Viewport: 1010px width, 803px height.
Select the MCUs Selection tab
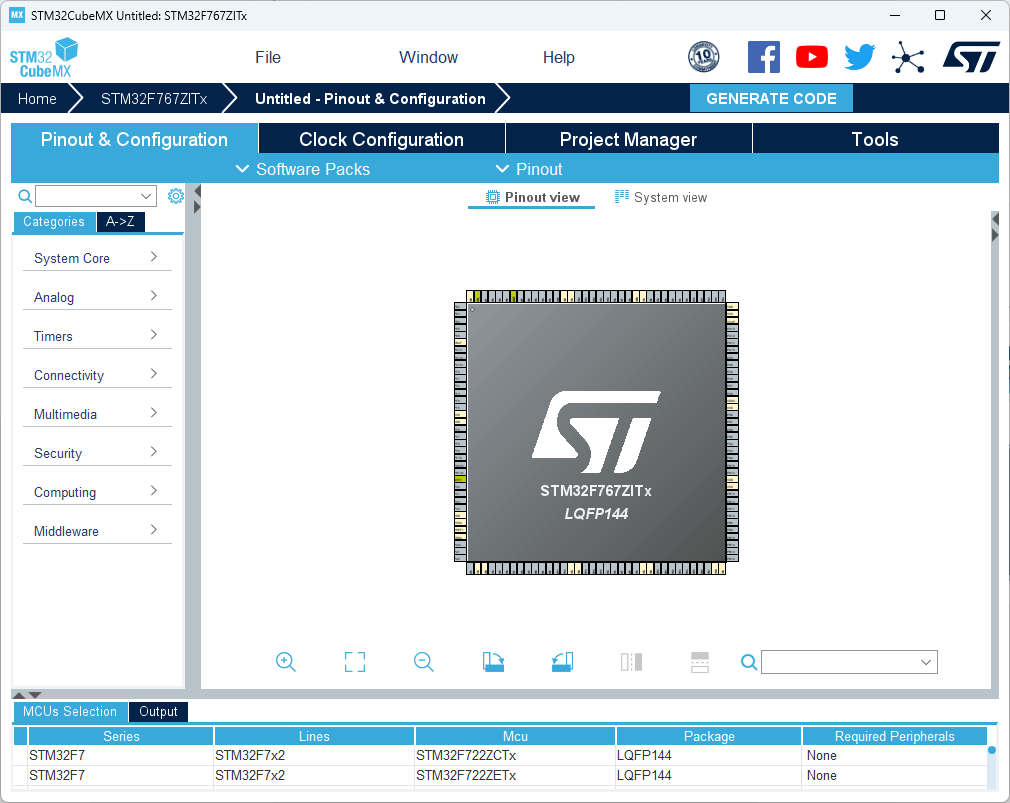click(70, 711)
